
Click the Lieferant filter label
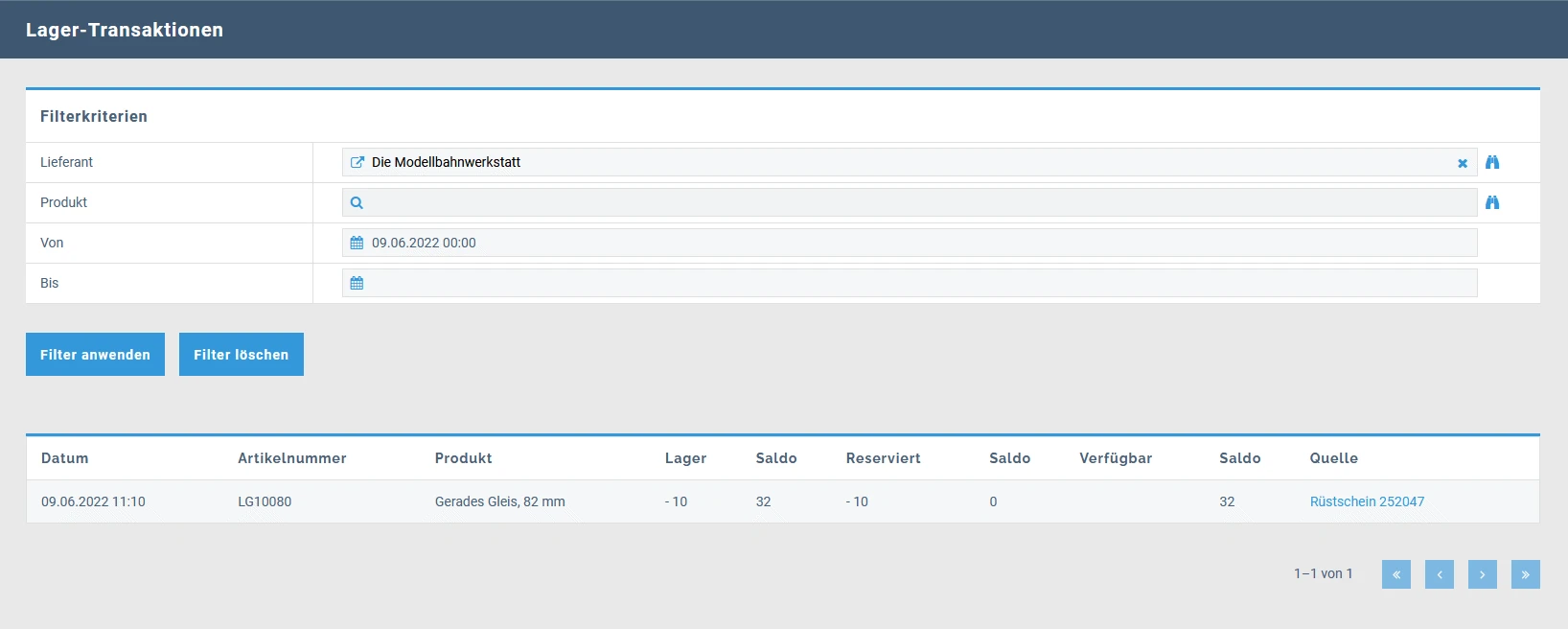coord(66,162)
